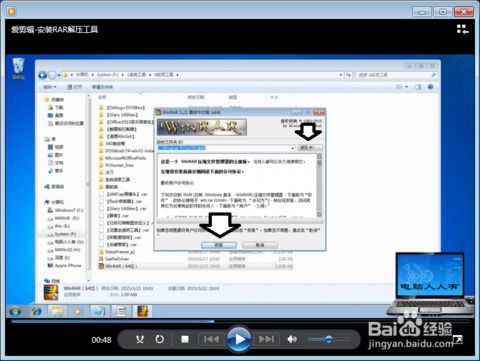Click the Start orb on the taskbar

15,312
